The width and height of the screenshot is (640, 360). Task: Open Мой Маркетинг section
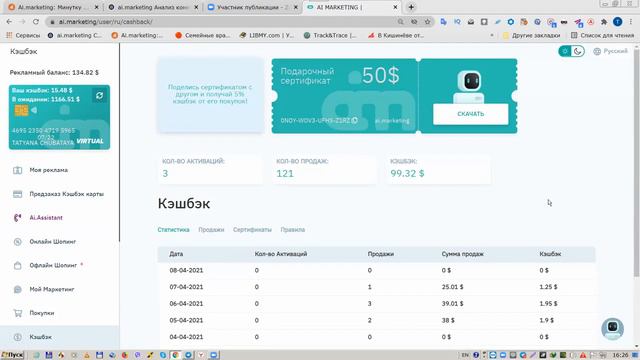click(51, 289)
